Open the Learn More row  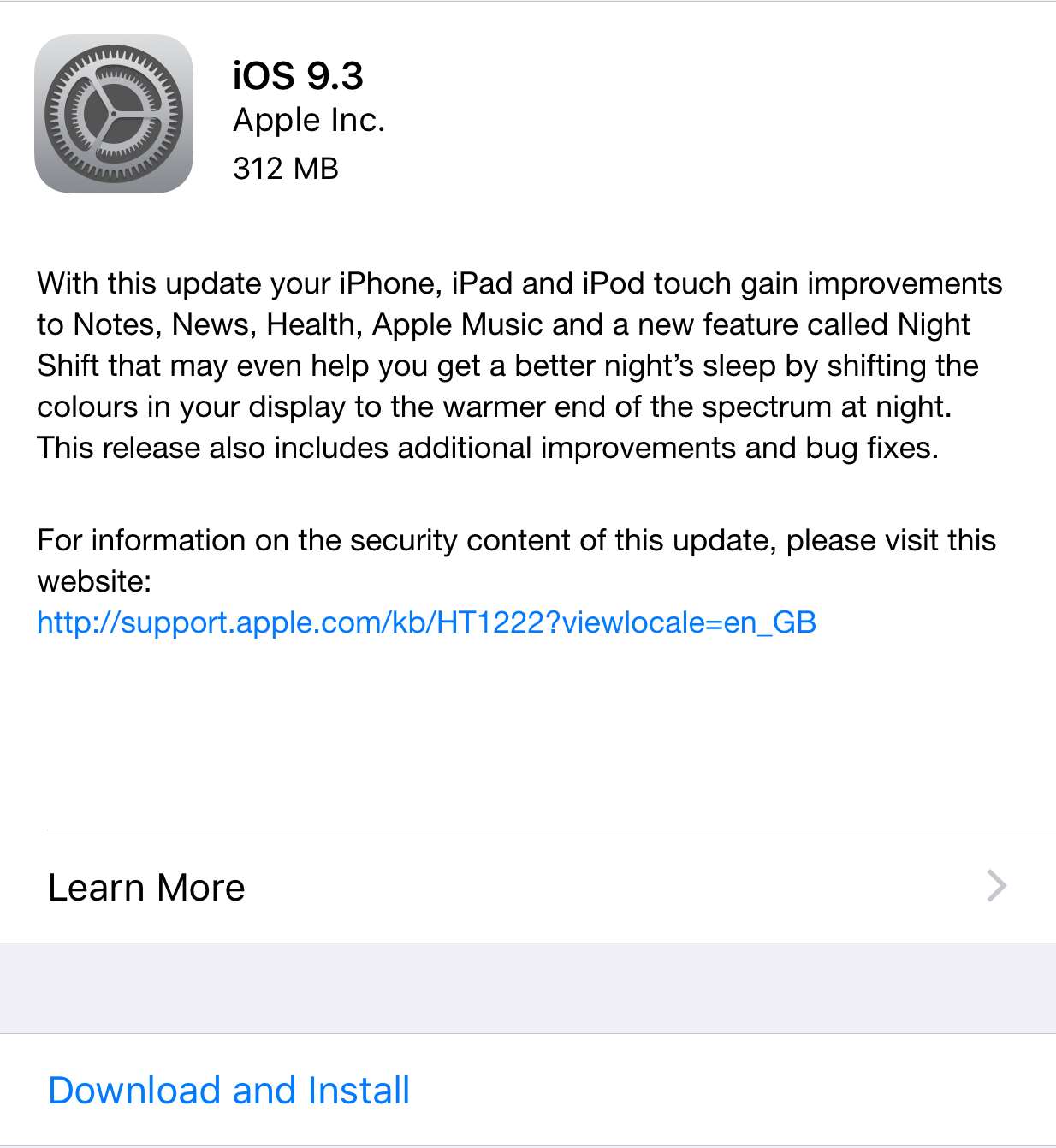click(x=528, y=887)
